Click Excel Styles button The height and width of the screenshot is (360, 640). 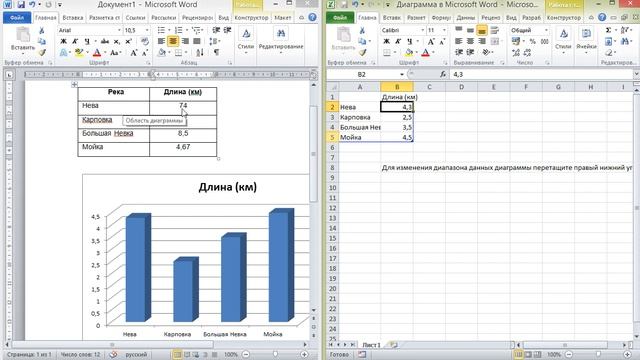click(564, 39)
